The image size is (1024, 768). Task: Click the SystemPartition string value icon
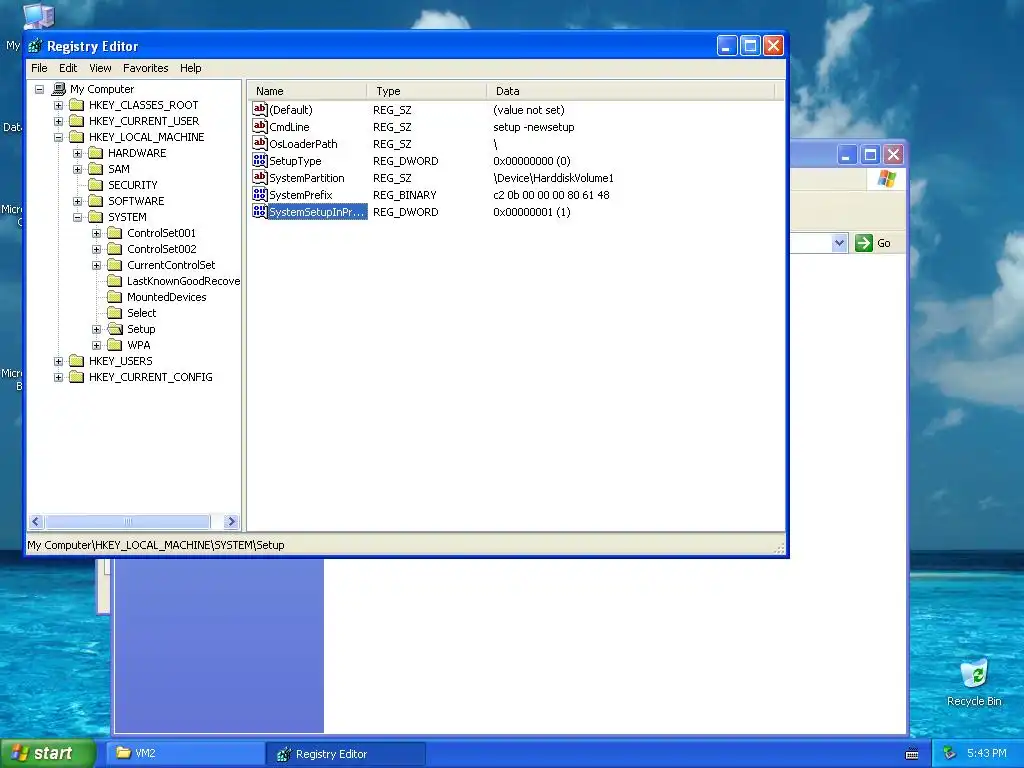click(260, 178)
